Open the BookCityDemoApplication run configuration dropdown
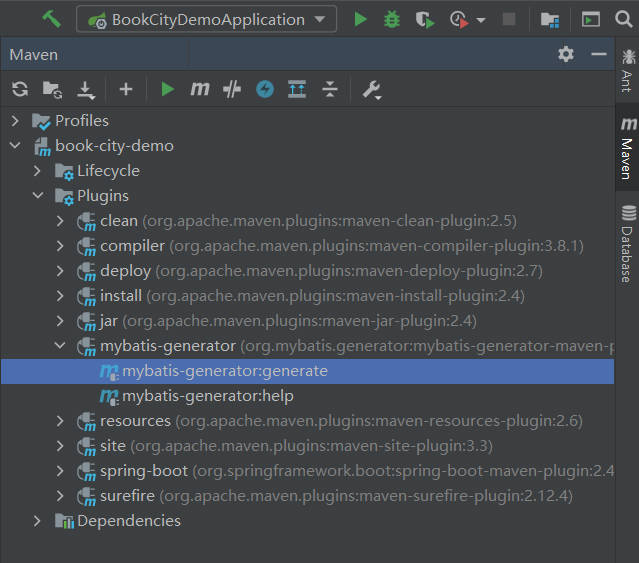This screenshot has width=639, height=563. tap(206, 19)
